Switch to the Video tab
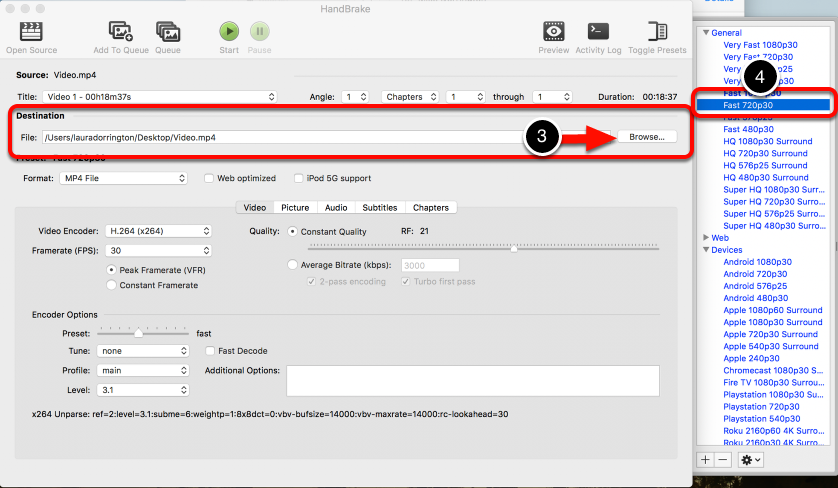 pos(255,207)
